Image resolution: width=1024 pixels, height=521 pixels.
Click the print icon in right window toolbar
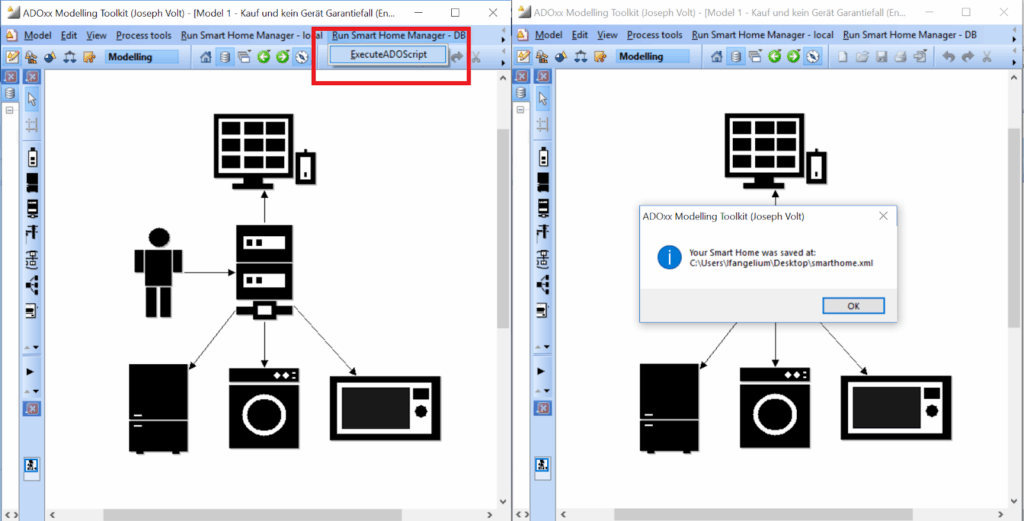pos(901,57)
